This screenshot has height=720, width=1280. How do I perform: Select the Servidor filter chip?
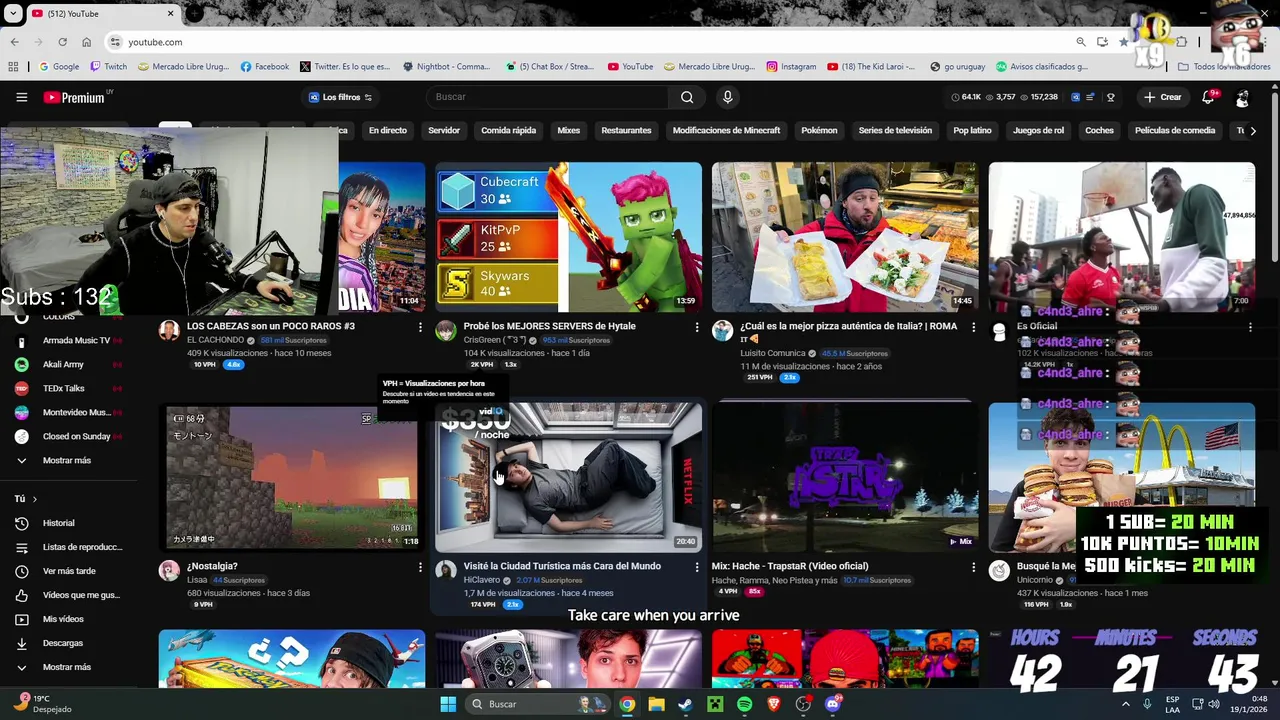444,131
